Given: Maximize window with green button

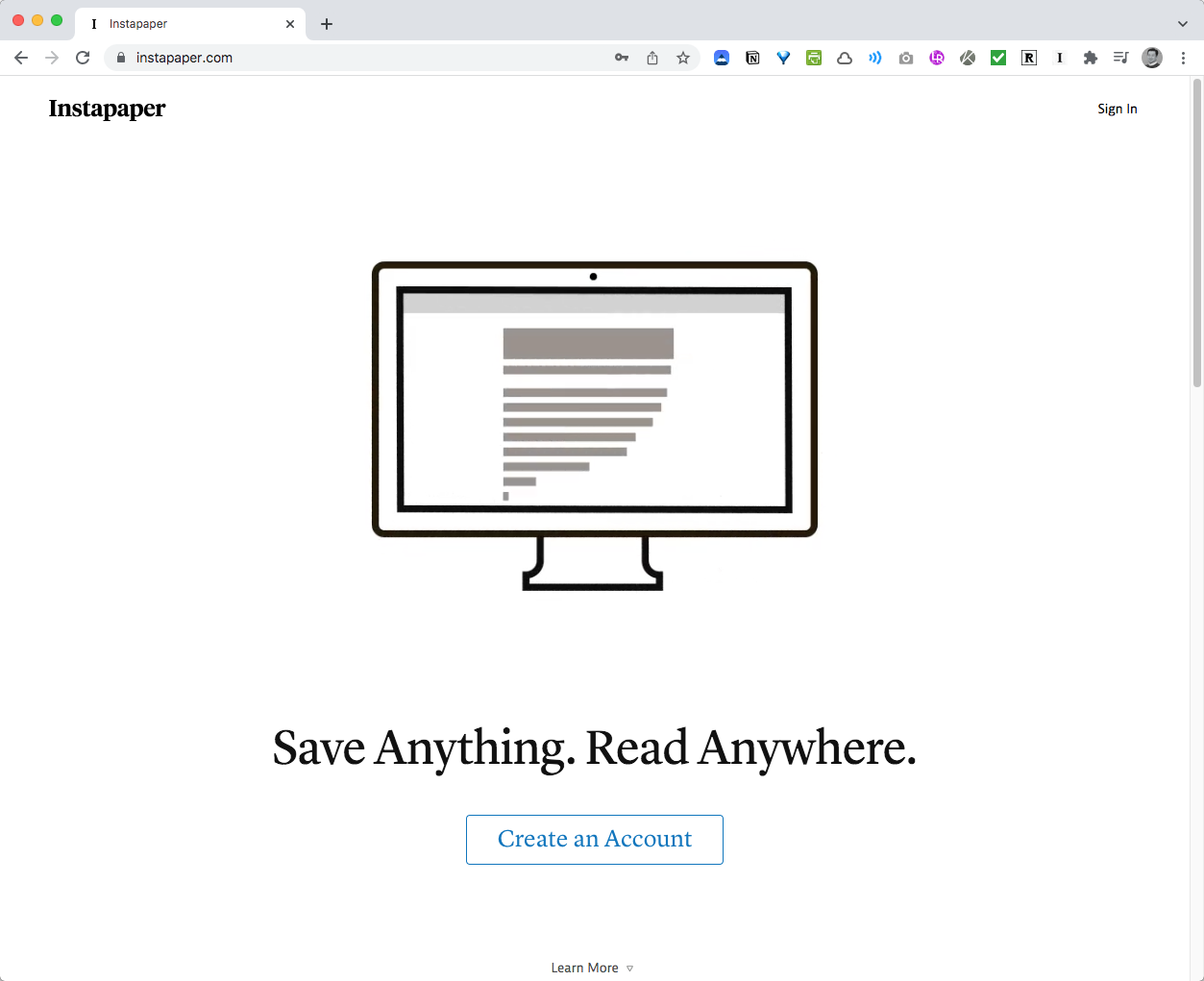Looking at the screenshot, I should click(57, 20).
